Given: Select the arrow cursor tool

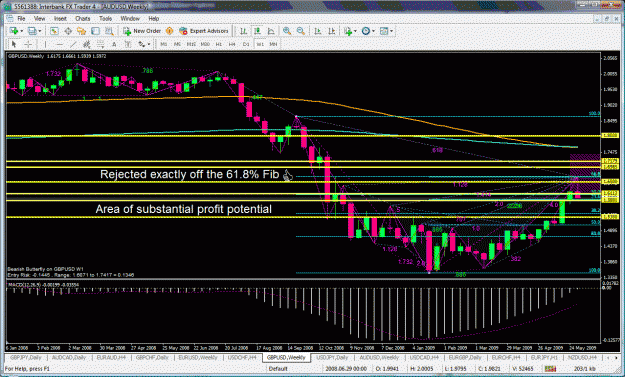Looking at the screenshot, I should [x=14, y=44].
